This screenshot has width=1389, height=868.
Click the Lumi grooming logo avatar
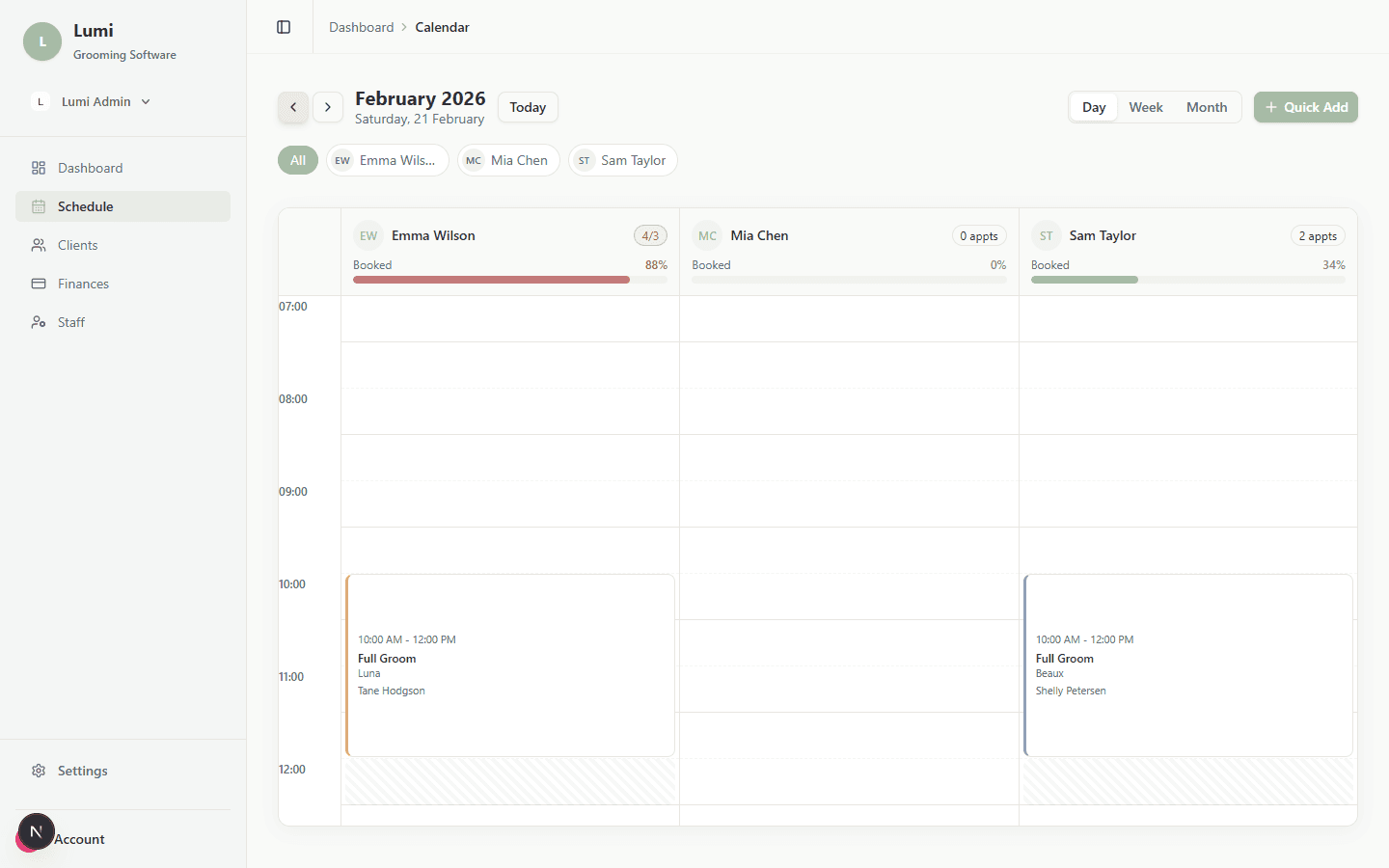click(x=41, y=41)
